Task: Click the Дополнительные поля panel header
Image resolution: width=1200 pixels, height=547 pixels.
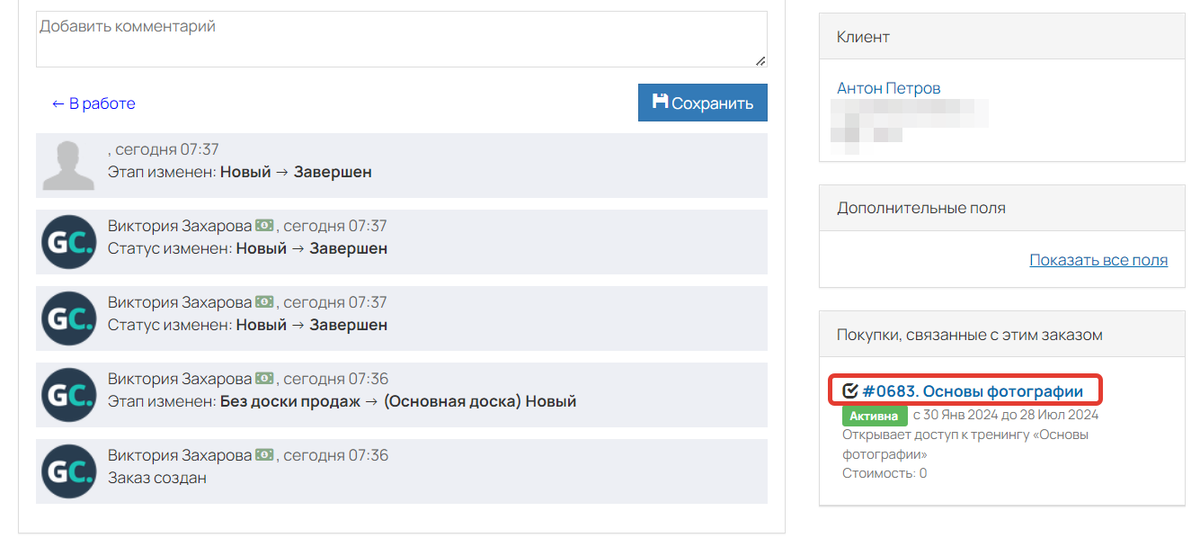Action: coord(1001,208)
